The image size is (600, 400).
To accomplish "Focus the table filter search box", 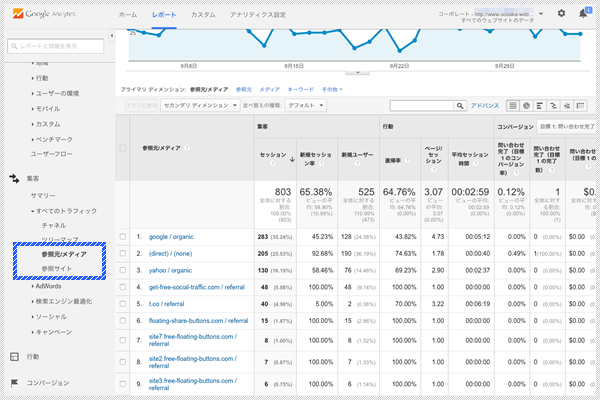I will tap(421, 106).
